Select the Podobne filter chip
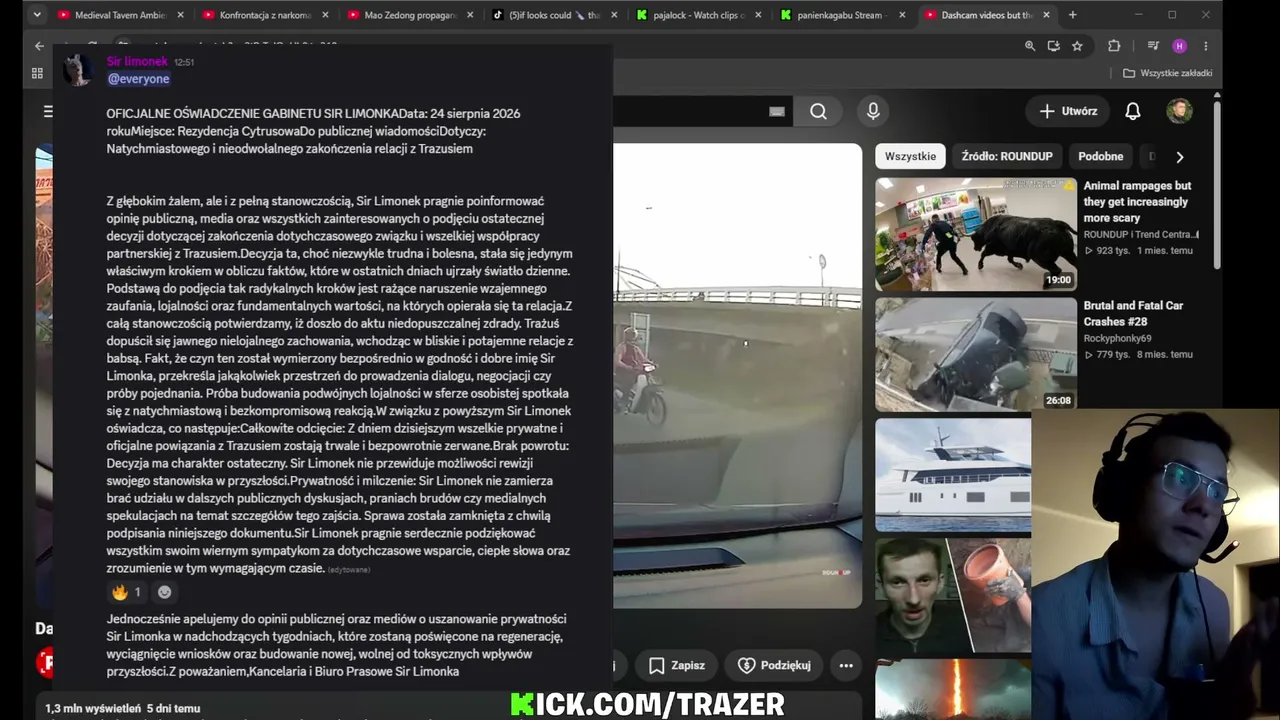Image resolution: width=1280 pixels, height=720 pixels. 1101,156
